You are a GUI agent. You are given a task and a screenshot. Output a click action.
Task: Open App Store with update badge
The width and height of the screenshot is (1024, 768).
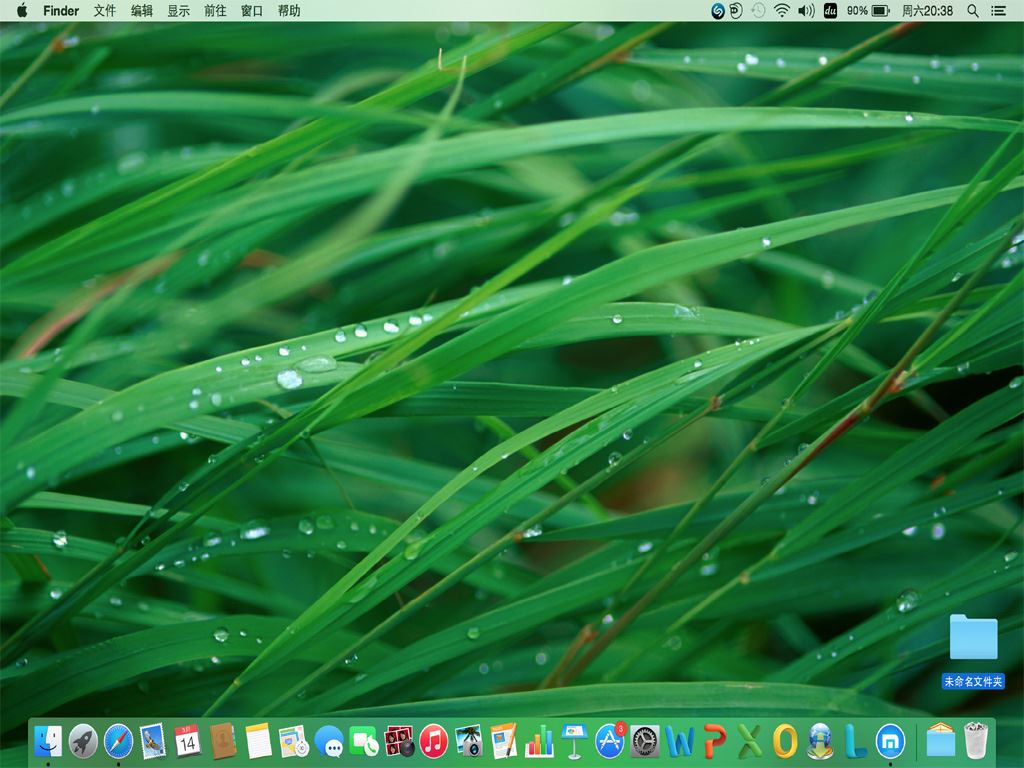pyautogui.click(x=610, y=741)
